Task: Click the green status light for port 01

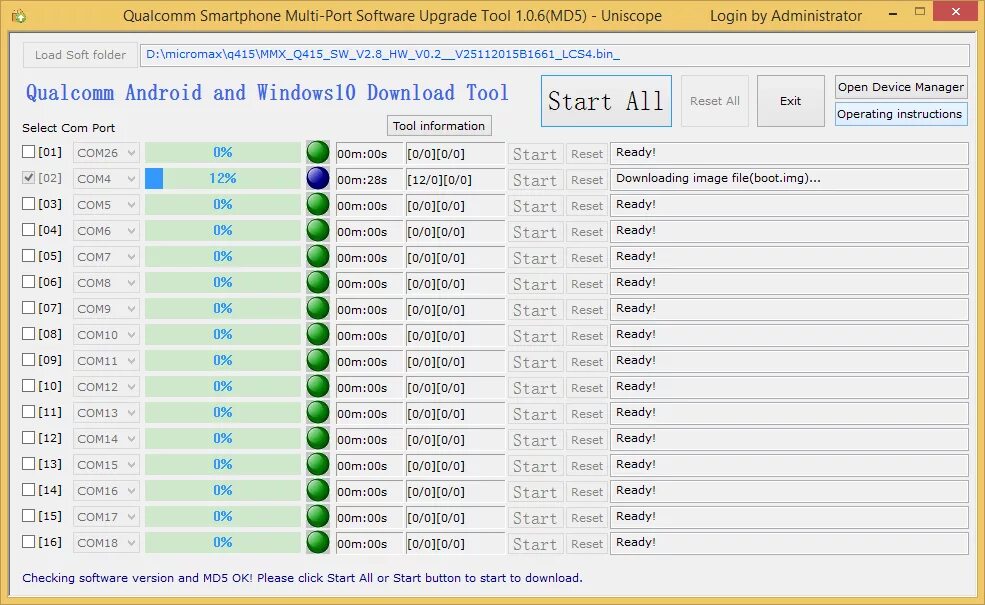Action: tap(318, 153)
